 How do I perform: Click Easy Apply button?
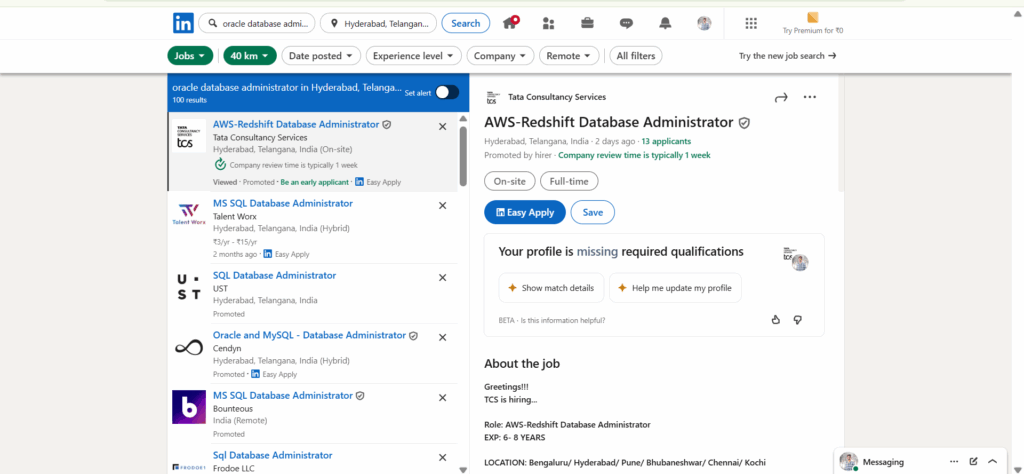point(524,212)
